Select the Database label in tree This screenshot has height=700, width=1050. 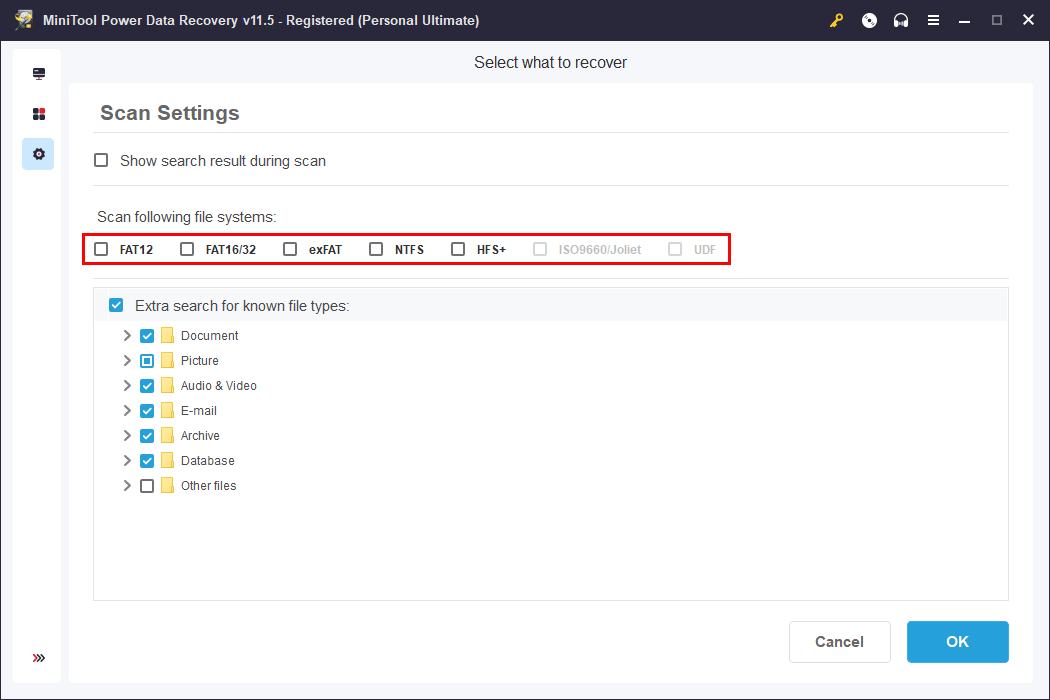(208, 461)
